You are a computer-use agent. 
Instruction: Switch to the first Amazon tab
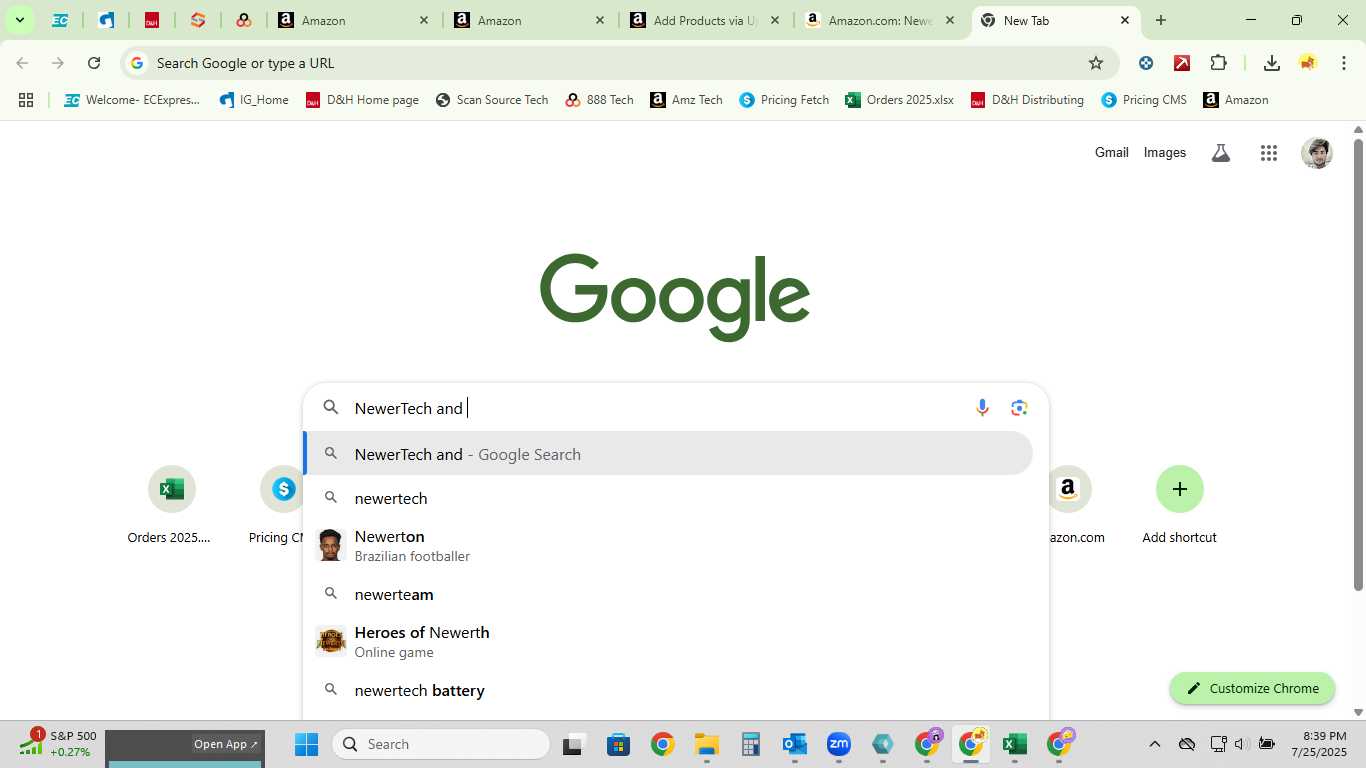coord(354,20)
